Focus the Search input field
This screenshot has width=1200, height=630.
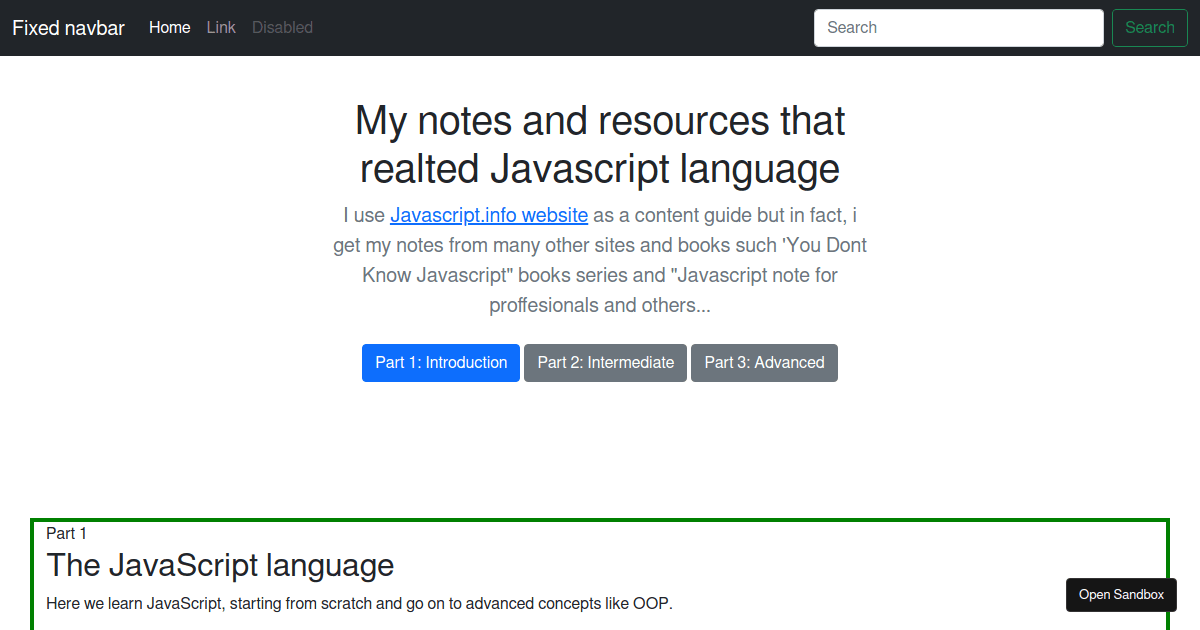click(958, 28)
